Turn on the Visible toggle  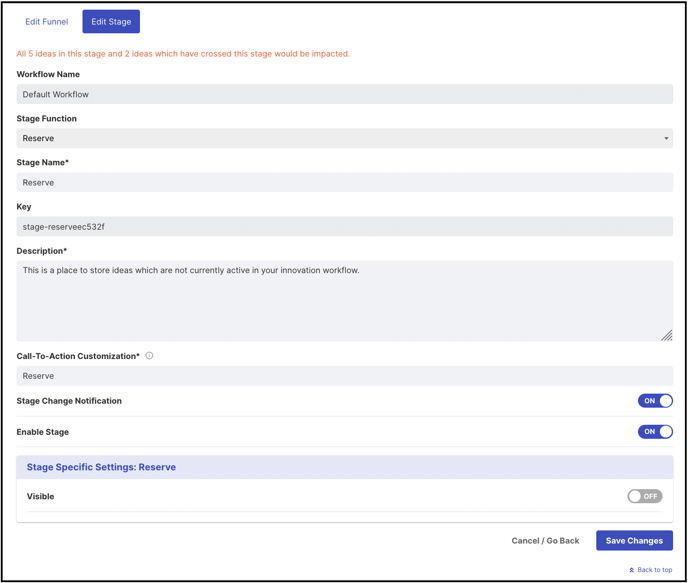pos(645,496)
